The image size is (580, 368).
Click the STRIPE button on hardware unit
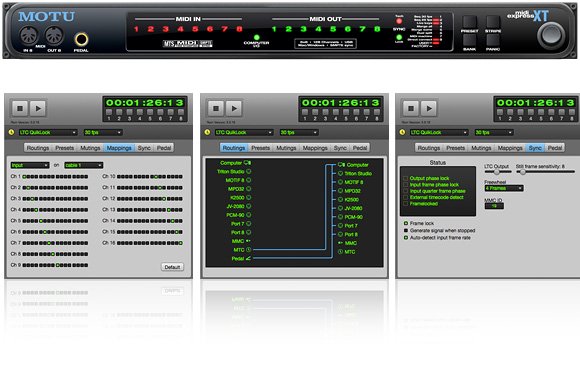(493, 22)
